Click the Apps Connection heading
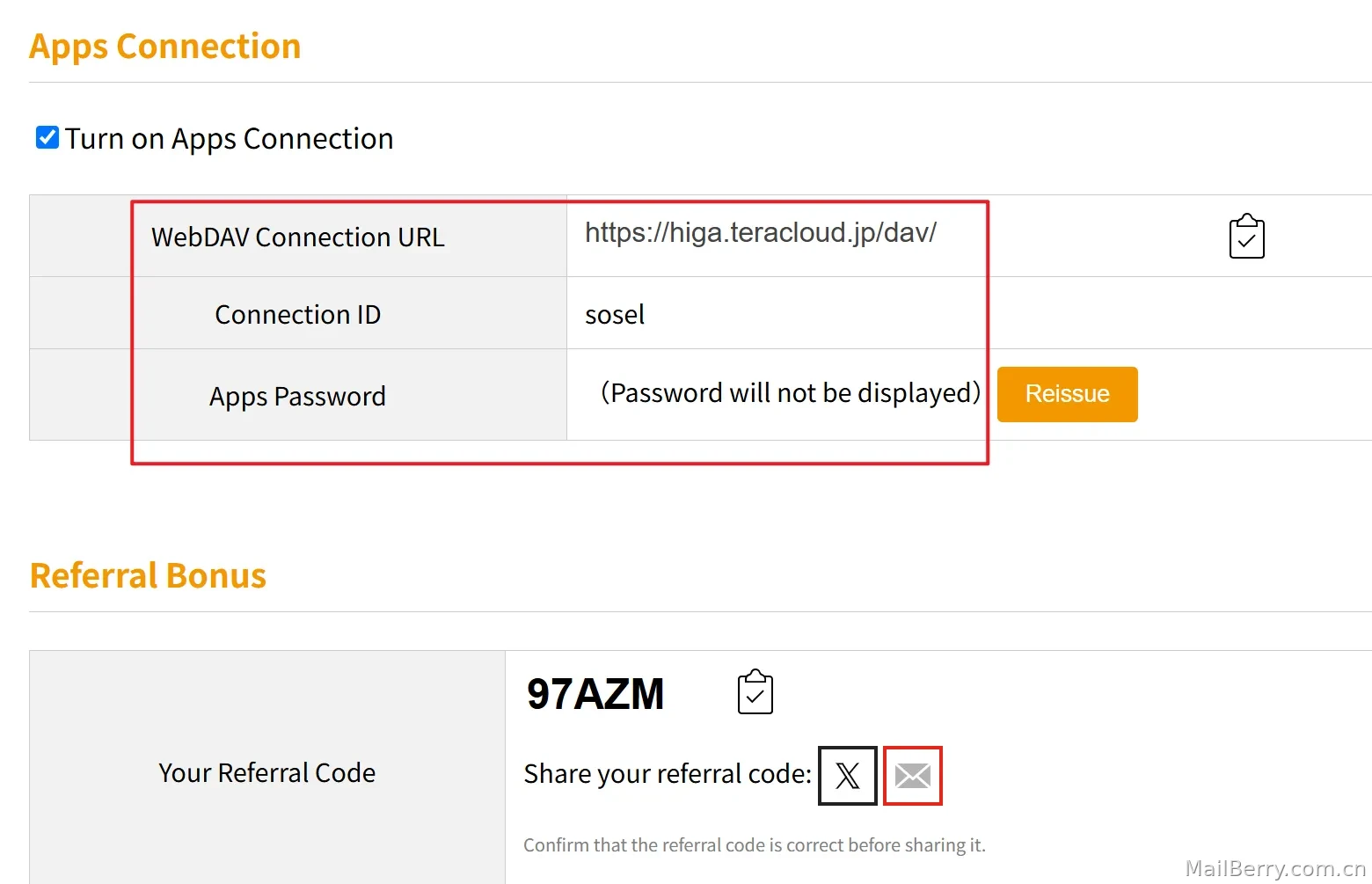This screenshot has height=884, width=1372. (x=165, y=46)
